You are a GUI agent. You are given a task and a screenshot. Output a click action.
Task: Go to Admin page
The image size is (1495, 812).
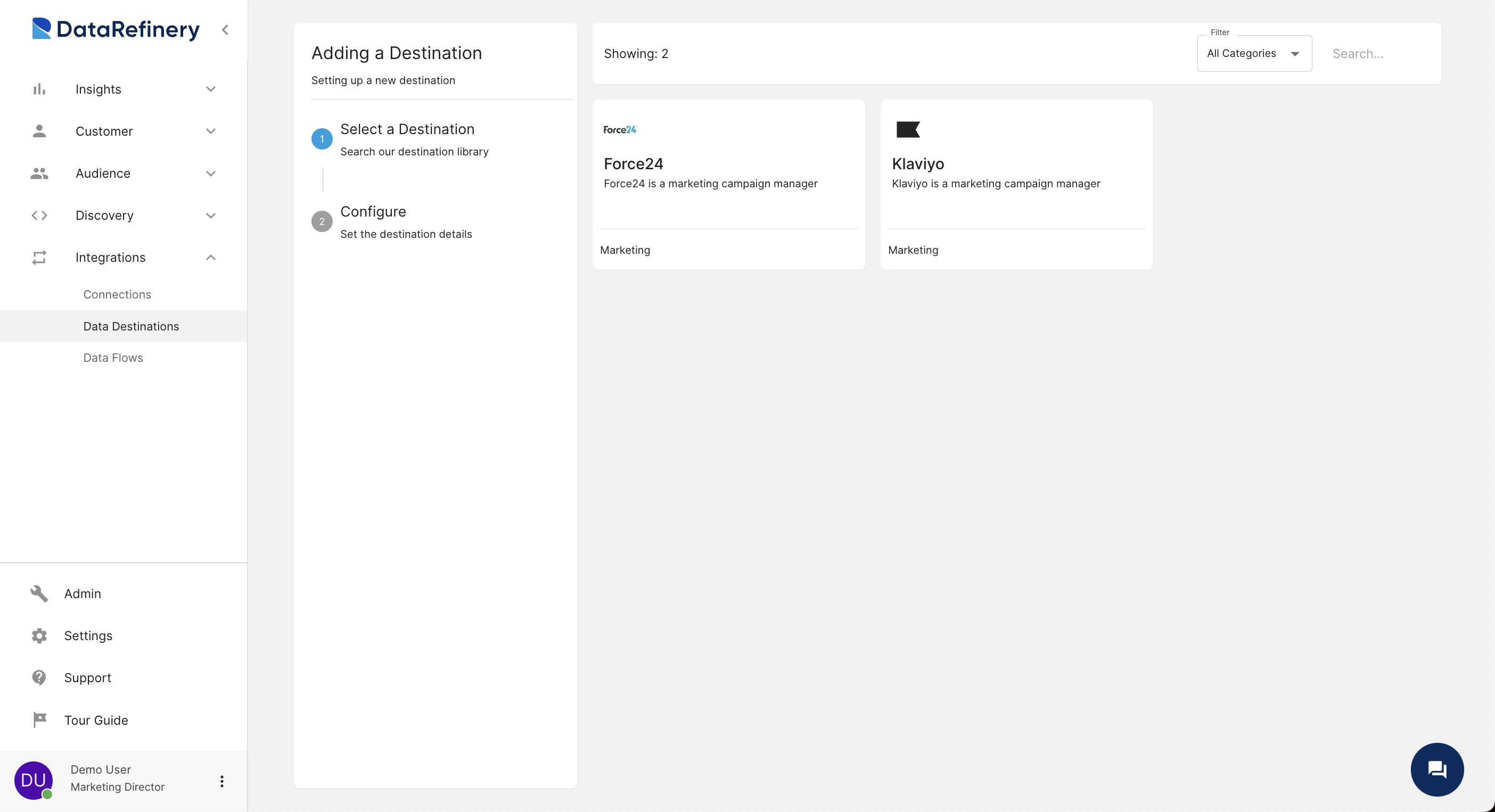coord(83,593)
